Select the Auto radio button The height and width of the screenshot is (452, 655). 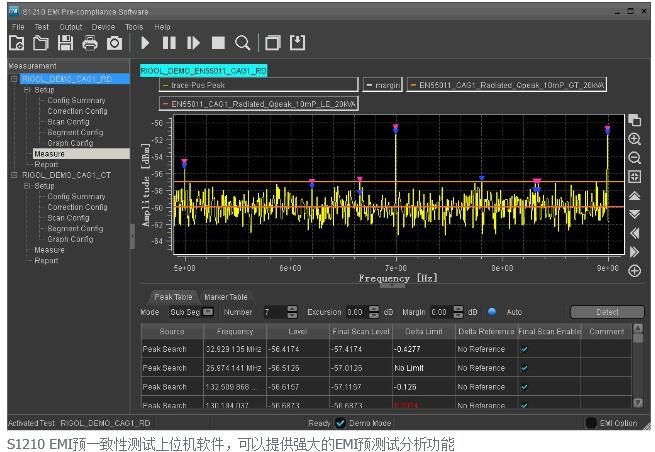point(492,312)
